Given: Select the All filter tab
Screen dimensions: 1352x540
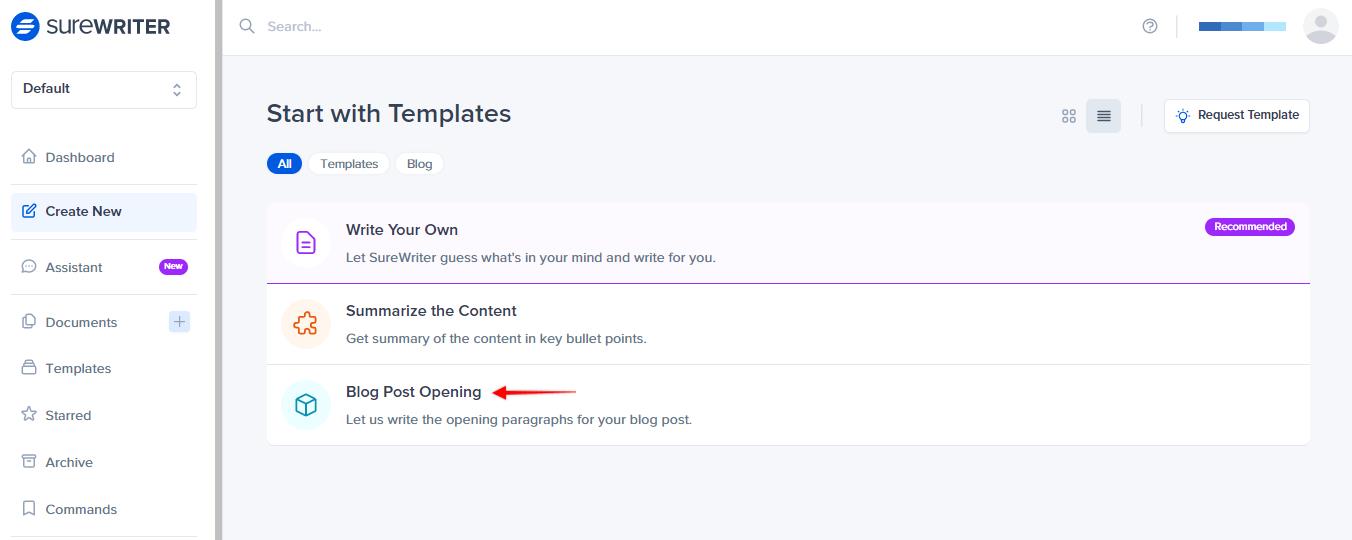Looking at the screenshot, I should [x=285, y=164].
